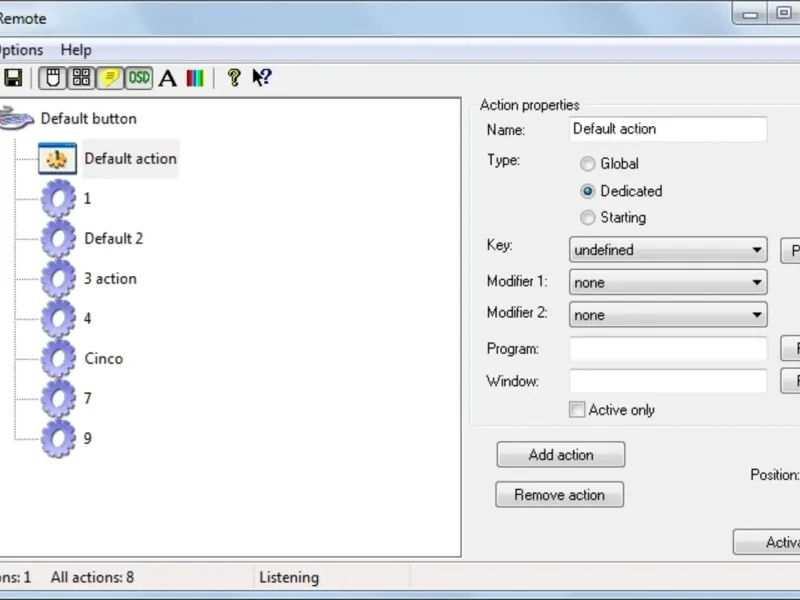
Task: Click the Remove action button
Action: click(x=560, y=494)
